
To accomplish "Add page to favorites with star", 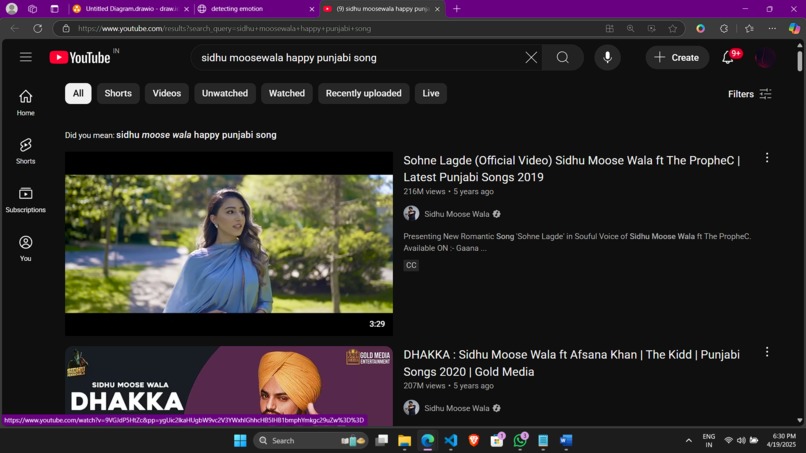I will coord(672,29).
